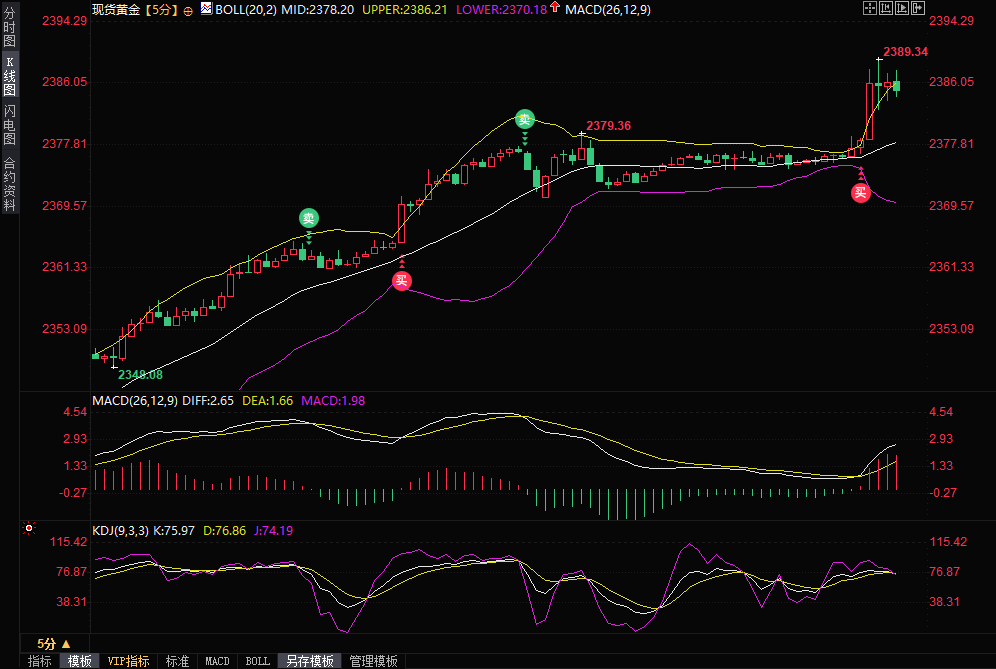
Task: Click the red 买 buy marker near 2361.33
Action: [401, 281]
